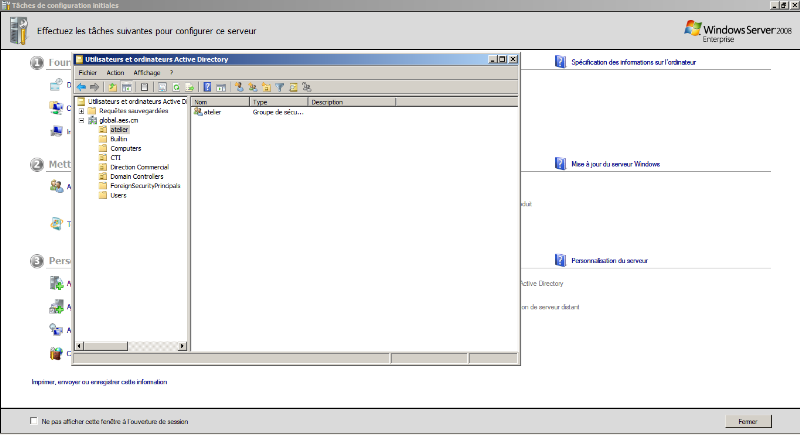Click the blue Help icon in the toolbar

(207, 87)
